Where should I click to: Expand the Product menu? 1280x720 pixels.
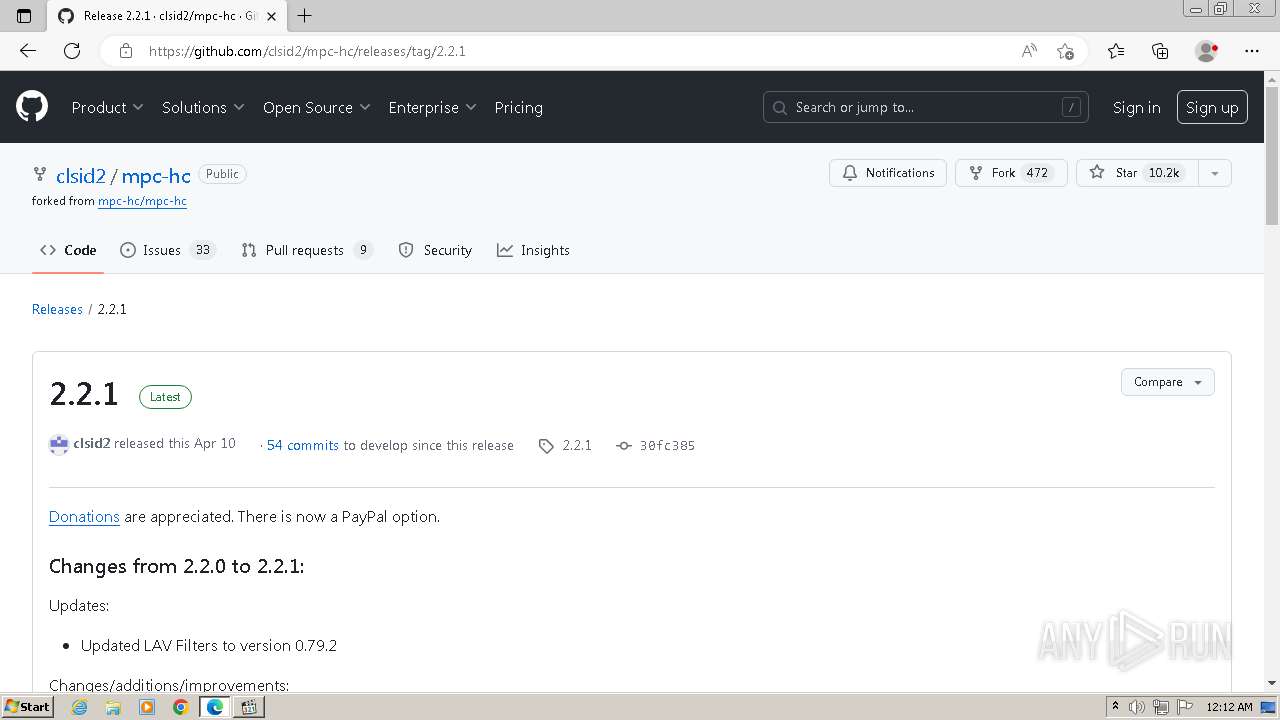point(107,107)
